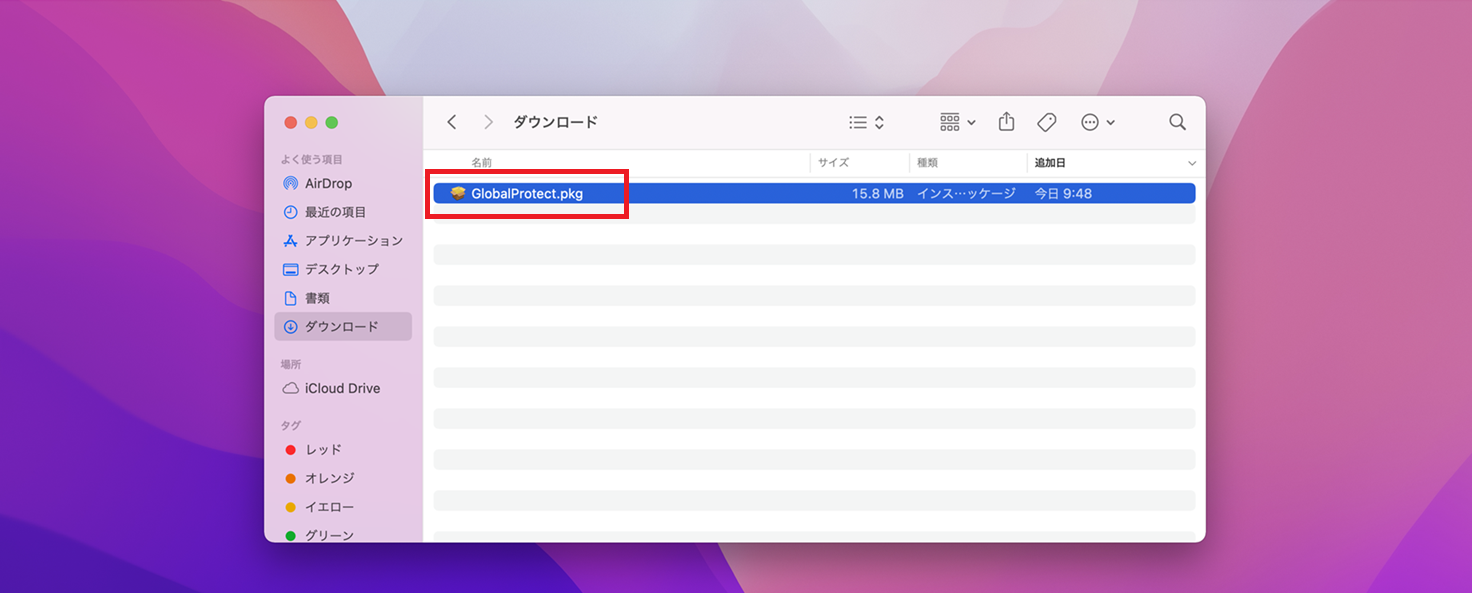Viewport: 1472px width, 596px height.
Task: Sort by 名前 column header
Action: click(481, 162)
